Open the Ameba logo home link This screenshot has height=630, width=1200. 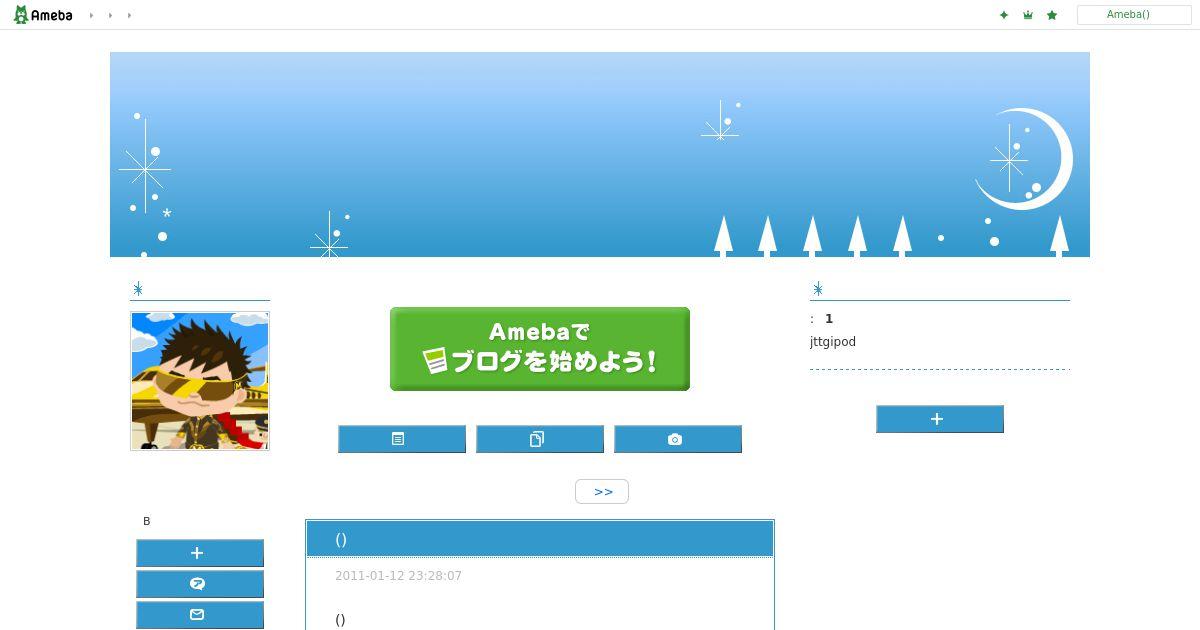point(43,15)
